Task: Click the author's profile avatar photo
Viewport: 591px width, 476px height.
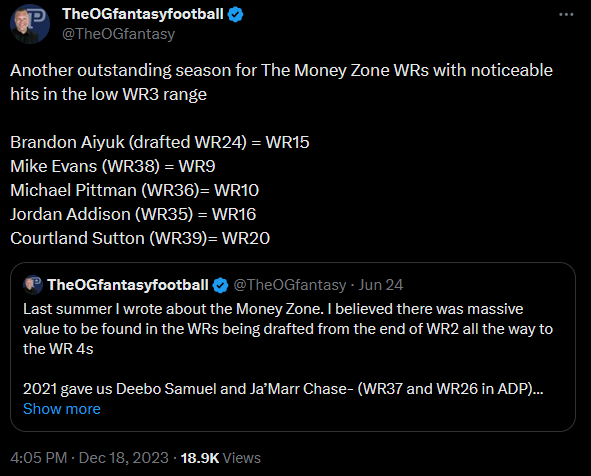Action: click(30, 24)
